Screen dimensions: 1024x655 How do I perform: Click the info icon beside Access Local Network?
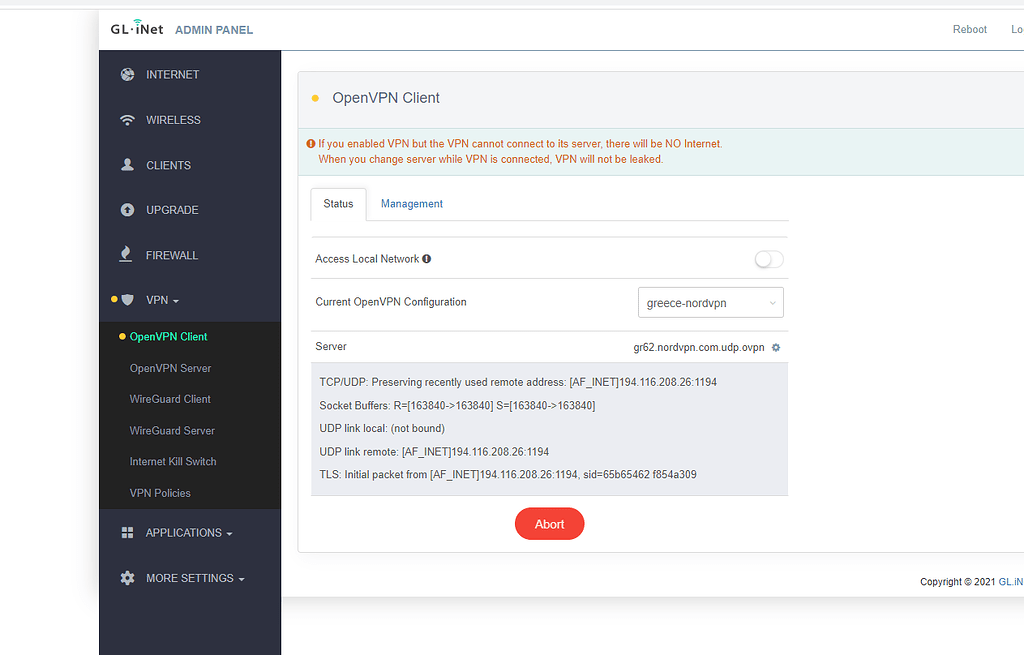tap(427, 258)
